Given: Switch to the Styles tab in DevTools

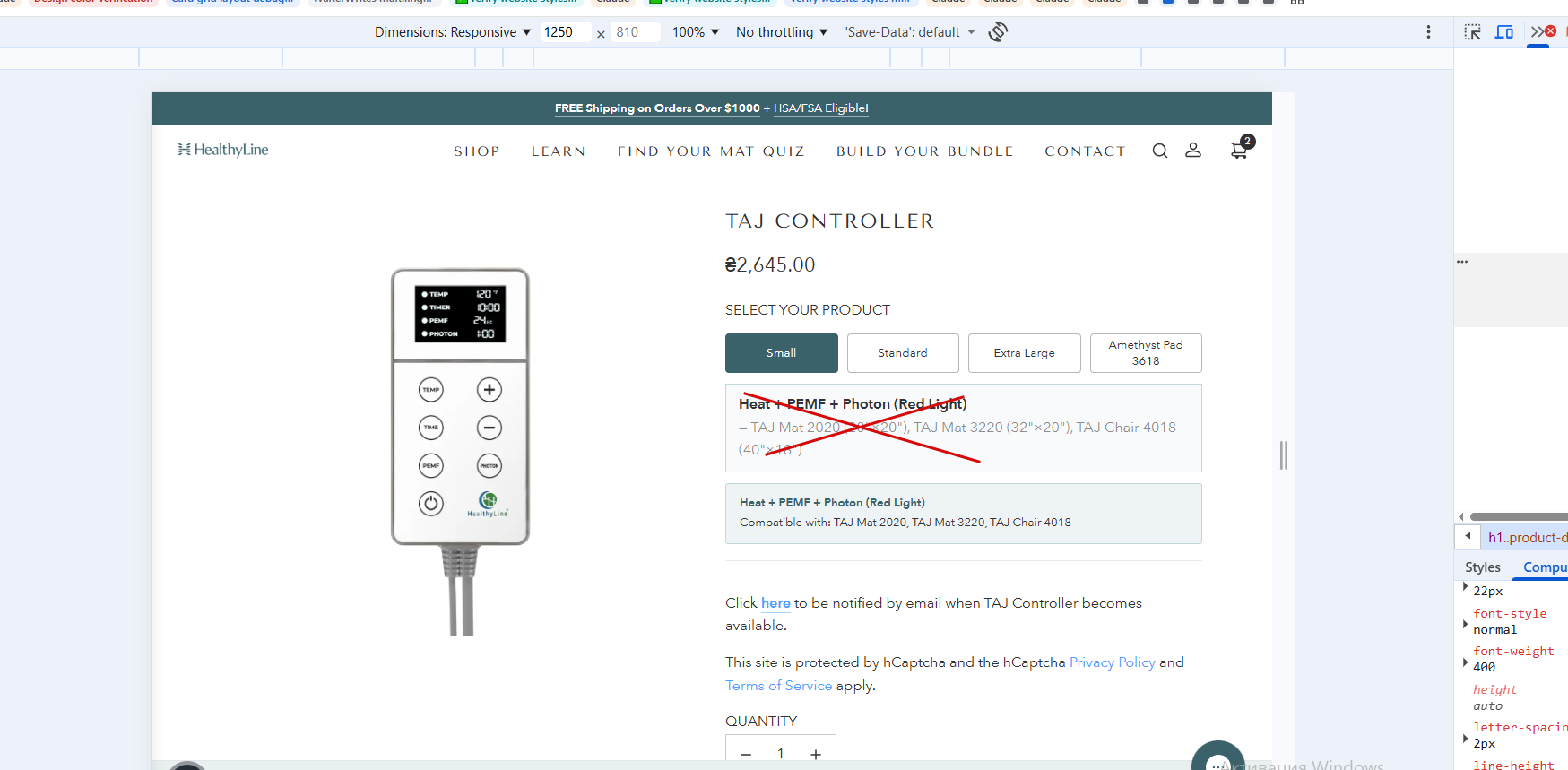Looking at the screenshot, I should point(1483,567).
